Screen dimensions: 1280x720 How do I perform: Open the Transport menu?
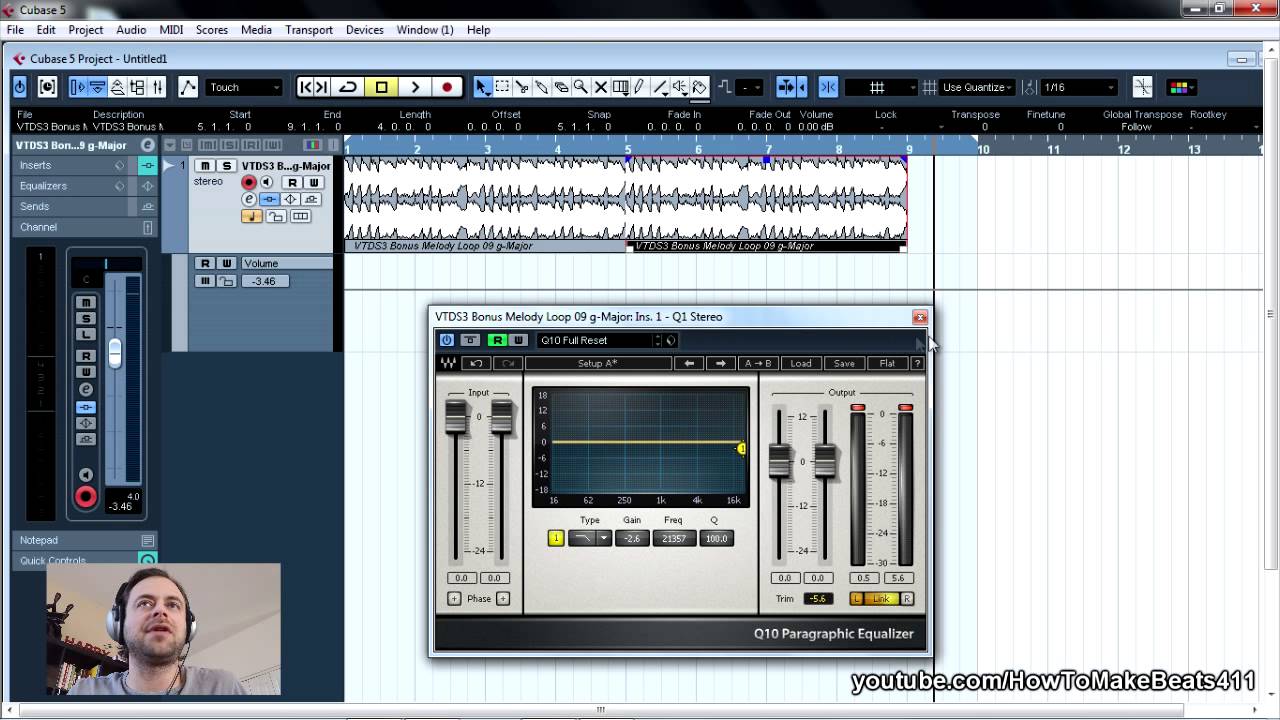coord(309,30)
